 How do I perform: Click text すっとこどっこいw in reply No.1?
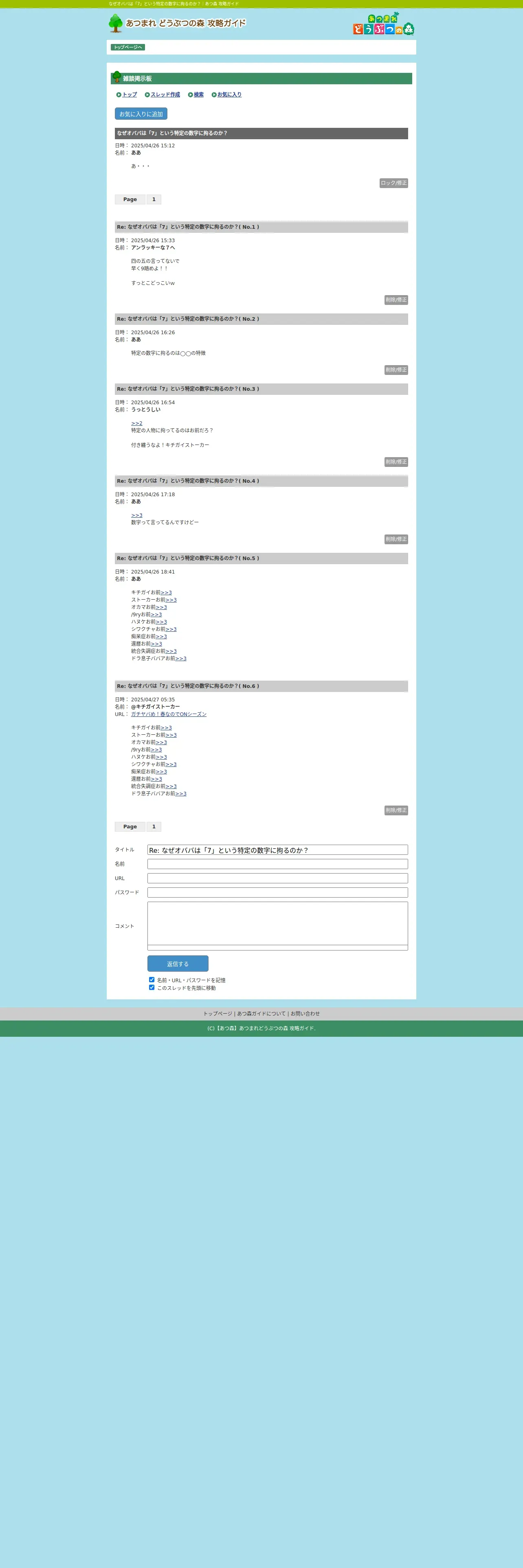pyautogui.click(x=153, y=284)
